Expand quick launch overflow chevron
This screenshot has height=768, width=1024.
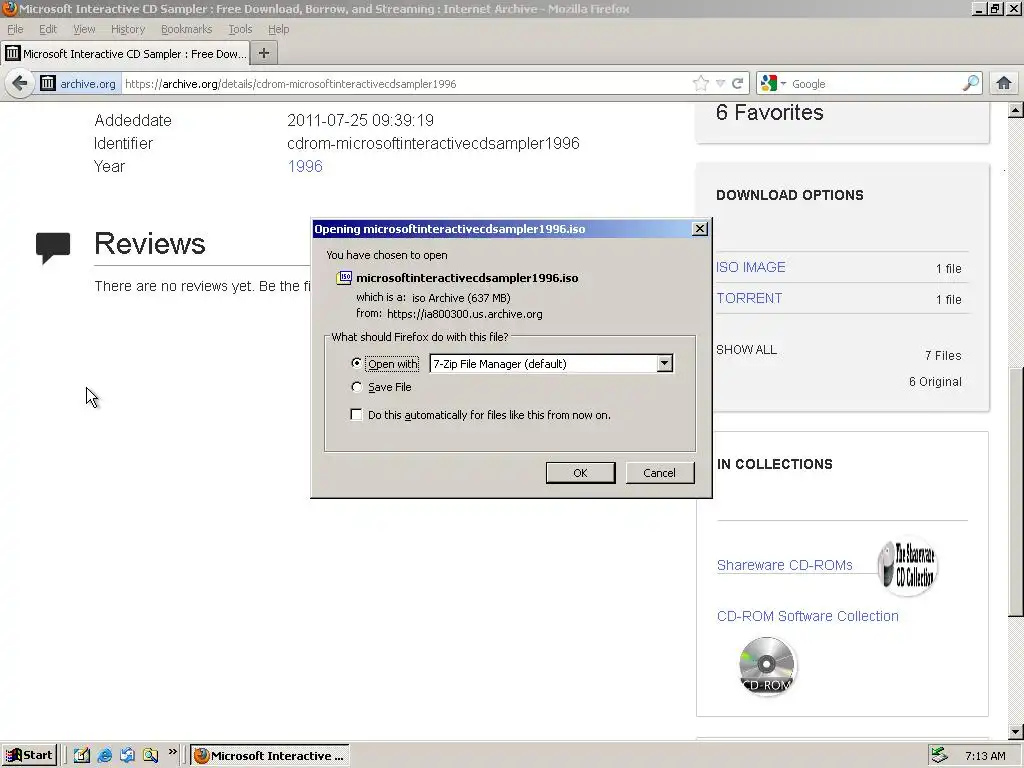172,752
